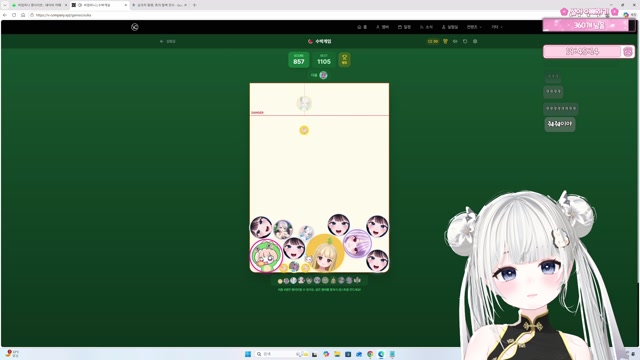Screen dimensions: 640x360
Task: Click the BEST 1105 box
Action: [324, 60]
